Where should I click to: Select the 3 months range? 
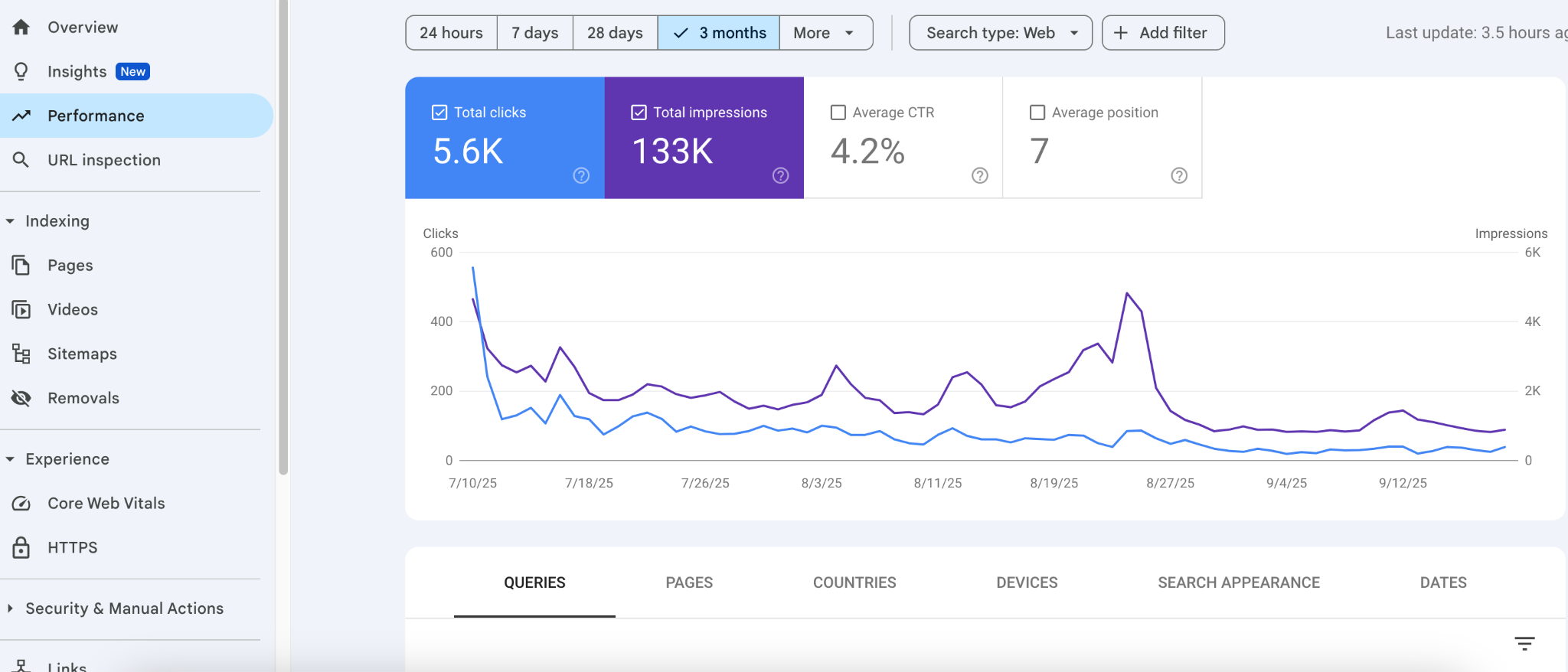click(719, 33)
